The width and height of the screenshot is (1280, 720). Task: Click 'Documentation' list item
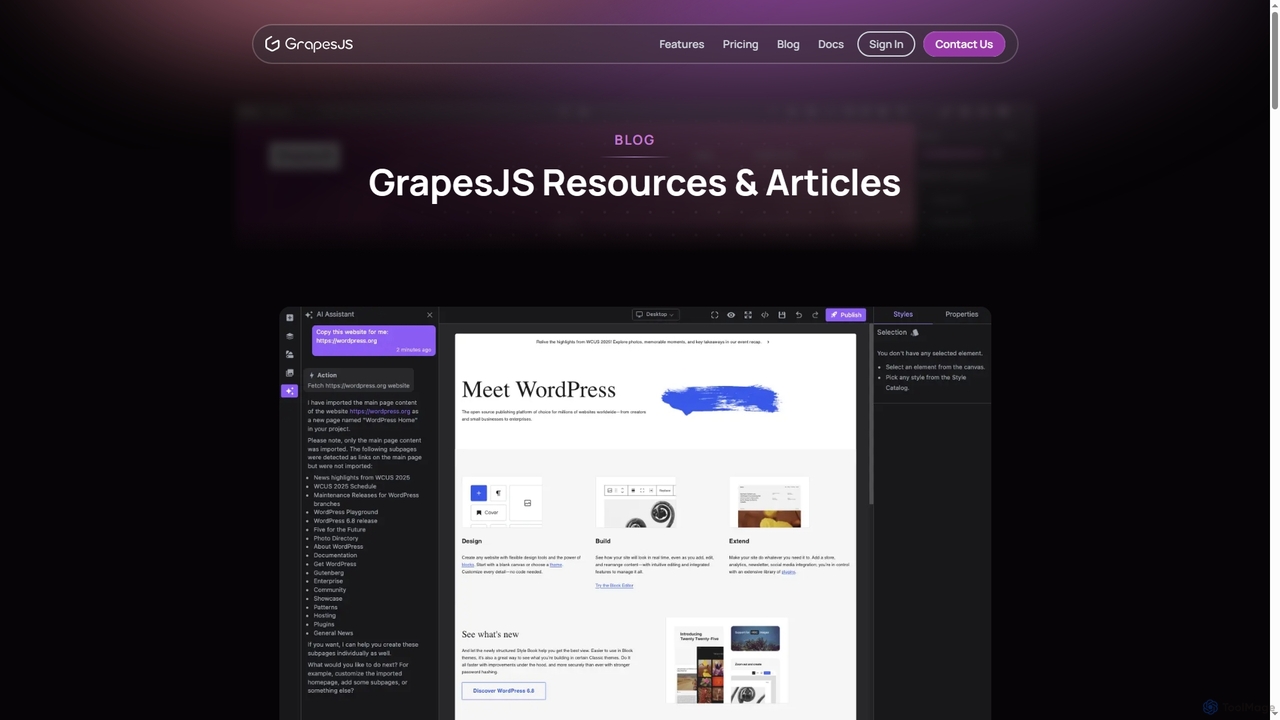(x=335, y=555)
